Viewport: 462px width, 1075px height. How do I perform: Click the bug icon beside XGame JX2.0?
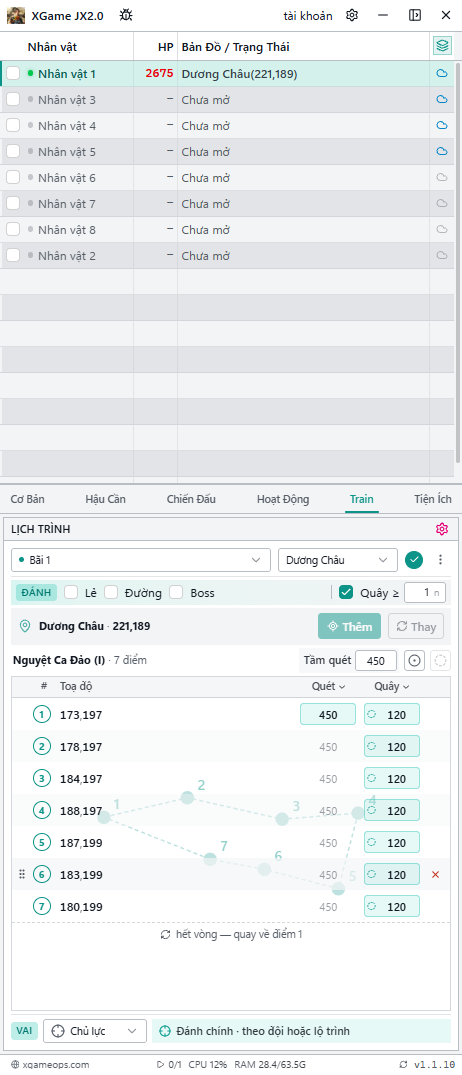[126, 15]
